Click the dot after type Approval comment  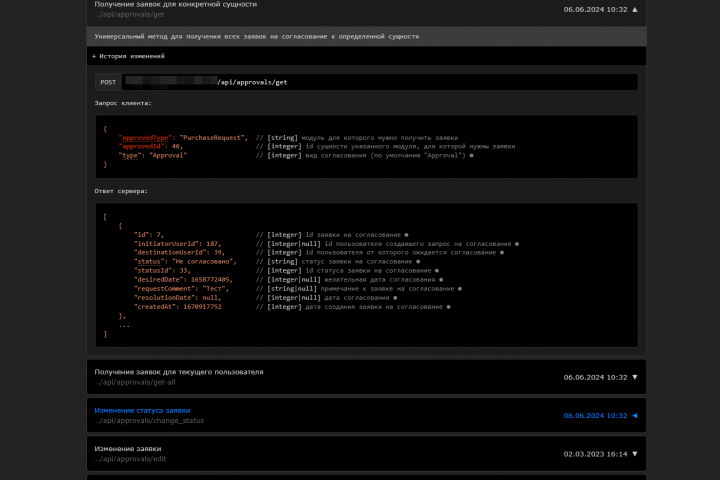pyautogui.click(x=472, y=155)
